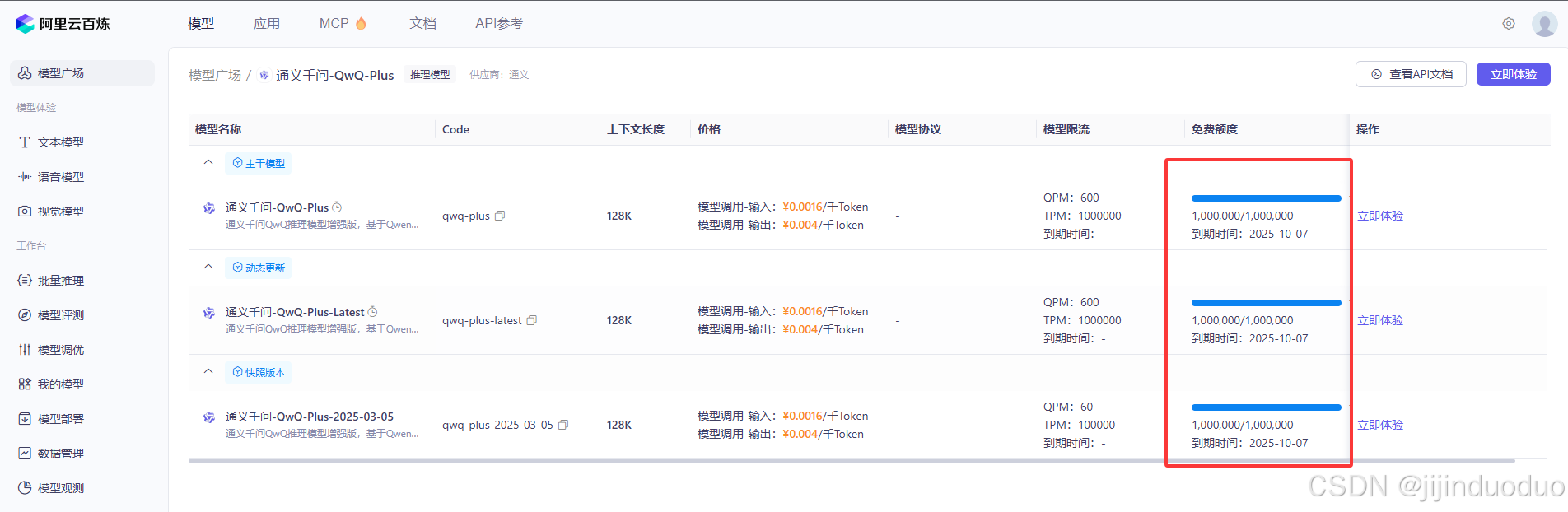
Task: Click the MCP flame icon
Action: pos(361,23)
